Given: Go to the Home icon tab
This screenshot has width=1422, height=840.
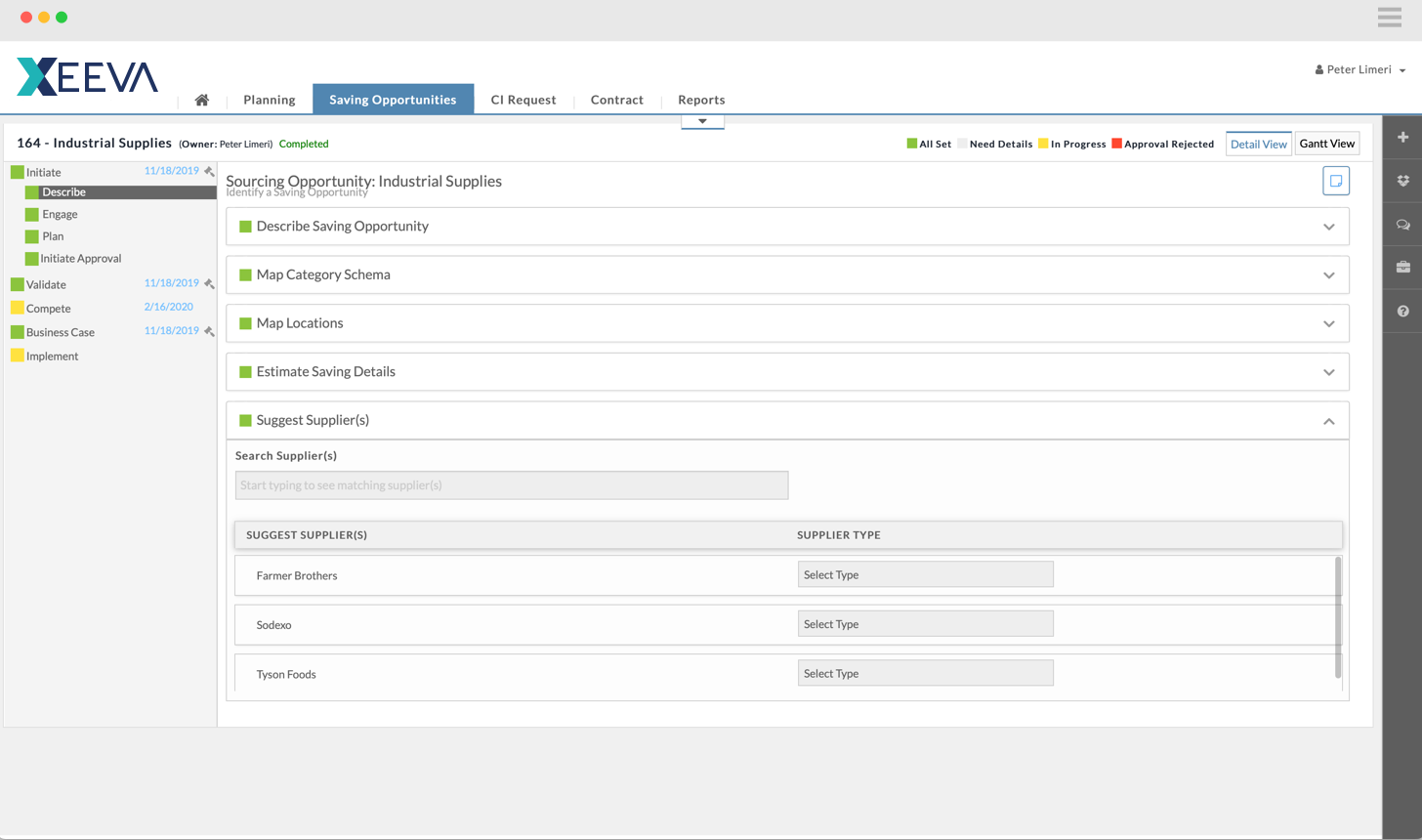Looking at the screenshot, I should tap(202, 100).
